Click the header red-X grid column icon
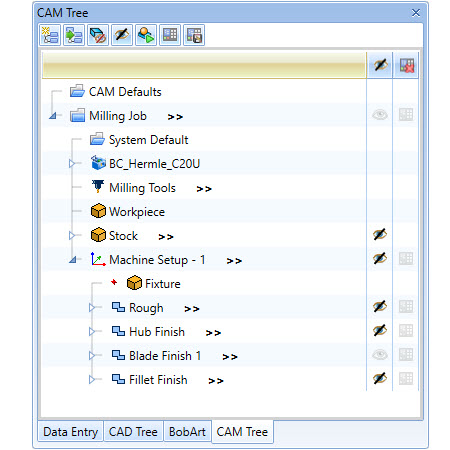Viewport: 450px width, 450px height. 406,65
